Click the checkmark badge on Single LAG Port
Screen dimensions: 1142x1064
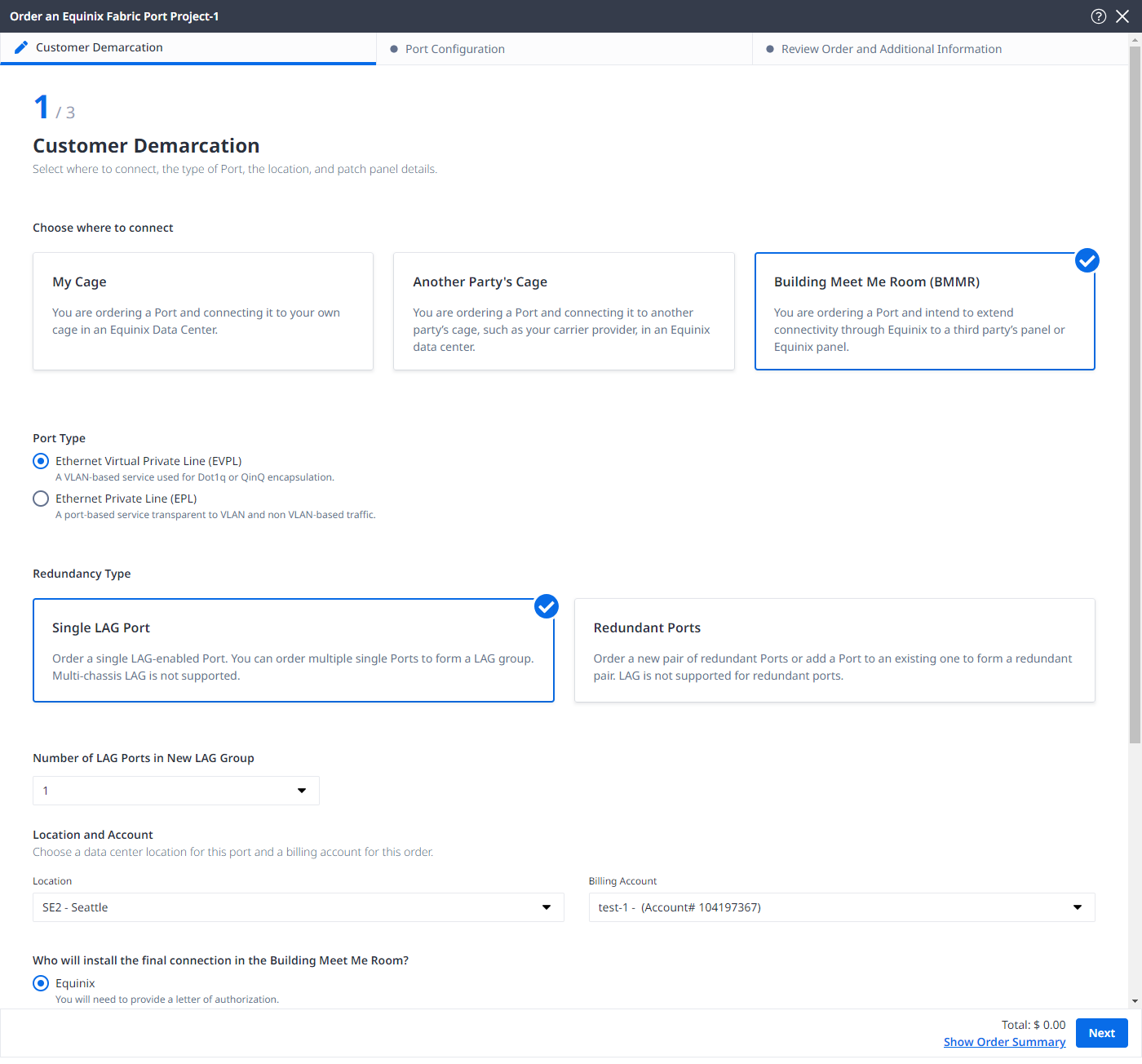pyautogui.click(x=547, y=606)
